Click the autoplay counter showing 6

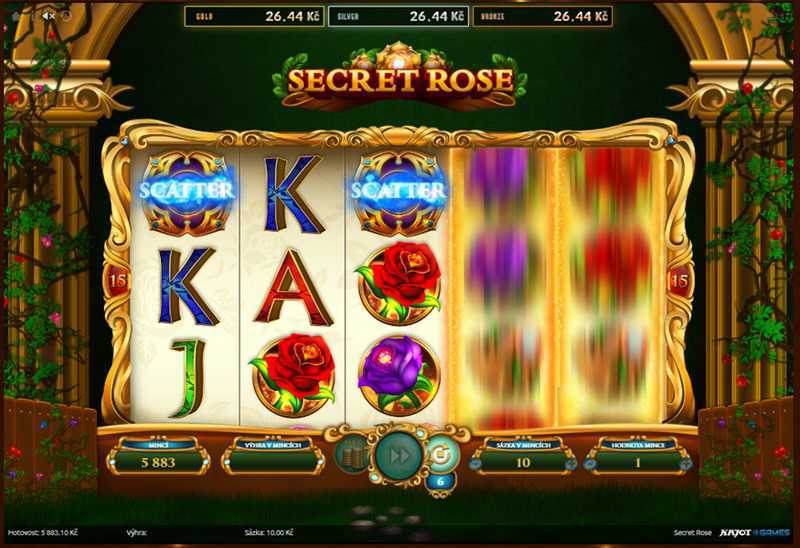point(440,481)
